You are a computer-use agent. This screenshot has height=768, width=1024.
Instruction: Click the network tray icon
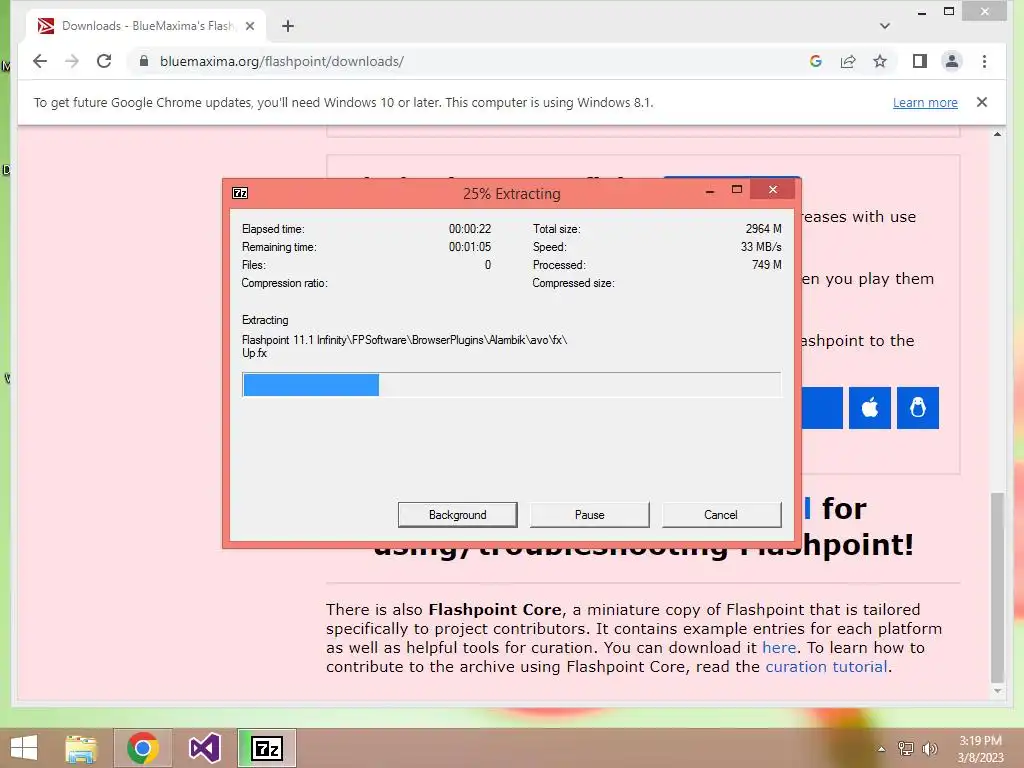[906, 749]
